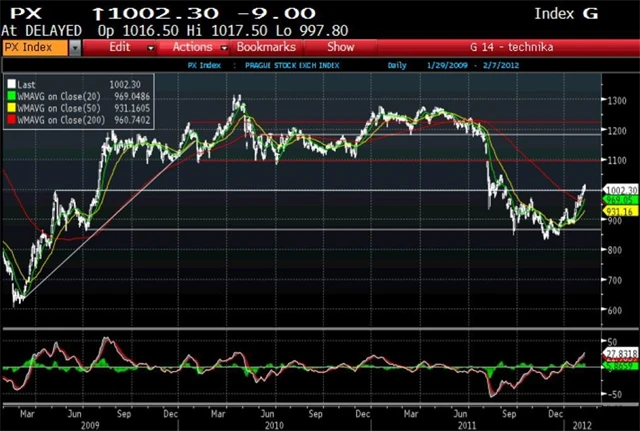Open the Actions menu

[192, 47]
